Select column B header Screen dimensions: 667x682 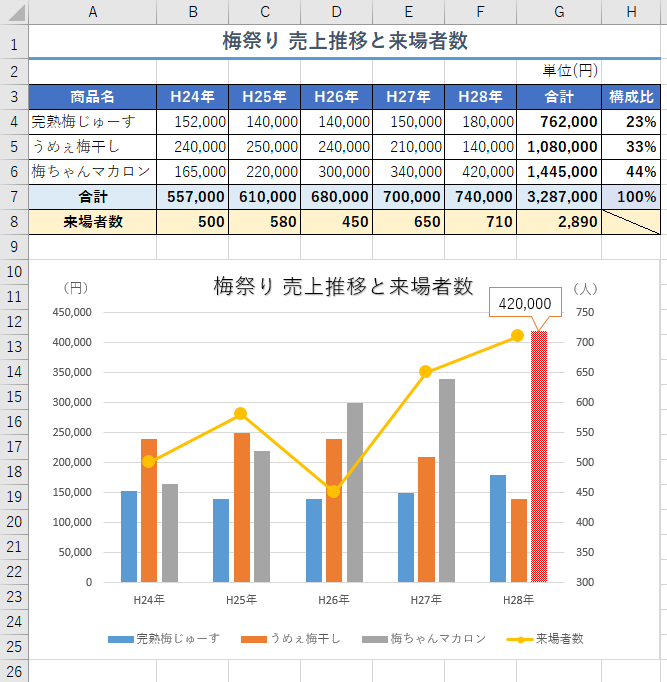pyautogui.click(x=193, y=12)
